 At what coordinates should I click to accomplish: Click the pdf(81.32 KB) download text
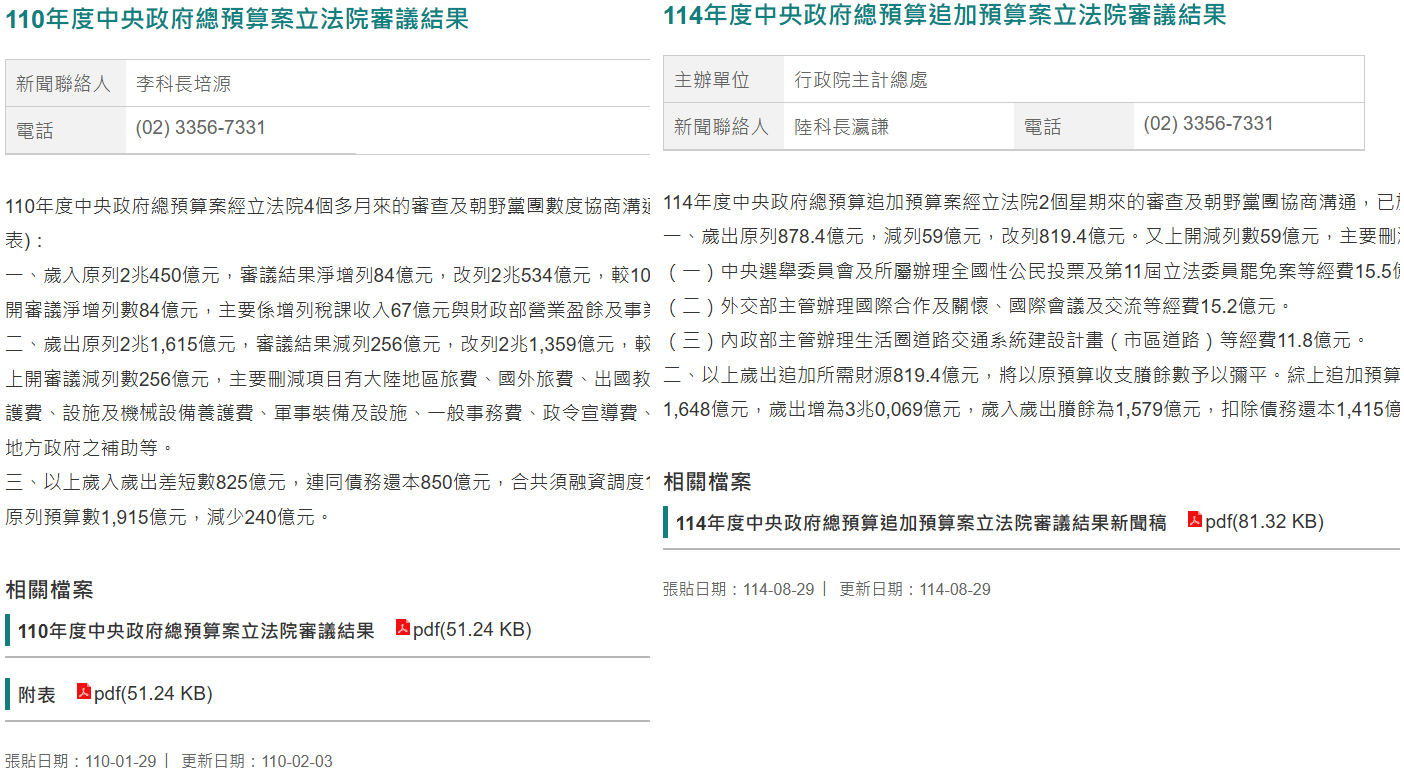[1264, 522]
